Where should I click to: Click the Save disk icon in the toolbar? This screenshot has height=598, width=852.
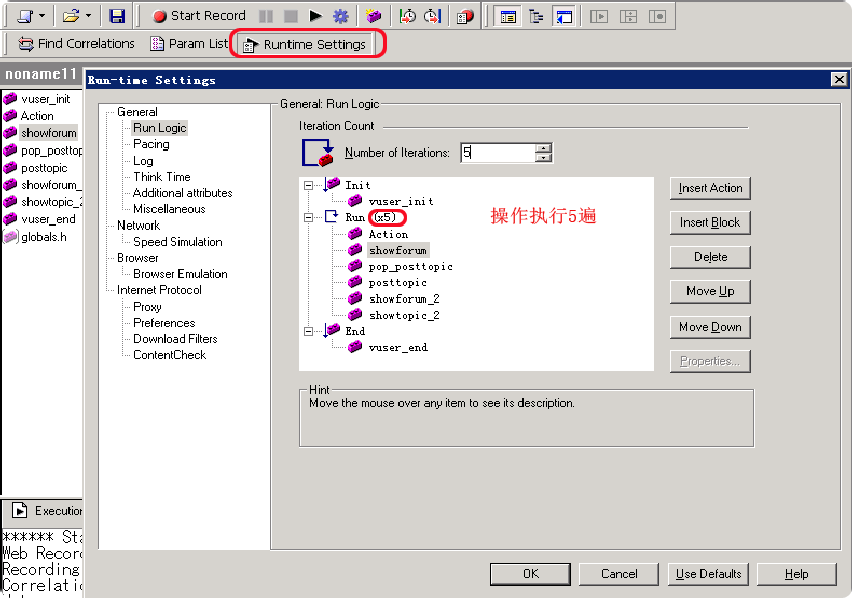click(x=117, y=16)
